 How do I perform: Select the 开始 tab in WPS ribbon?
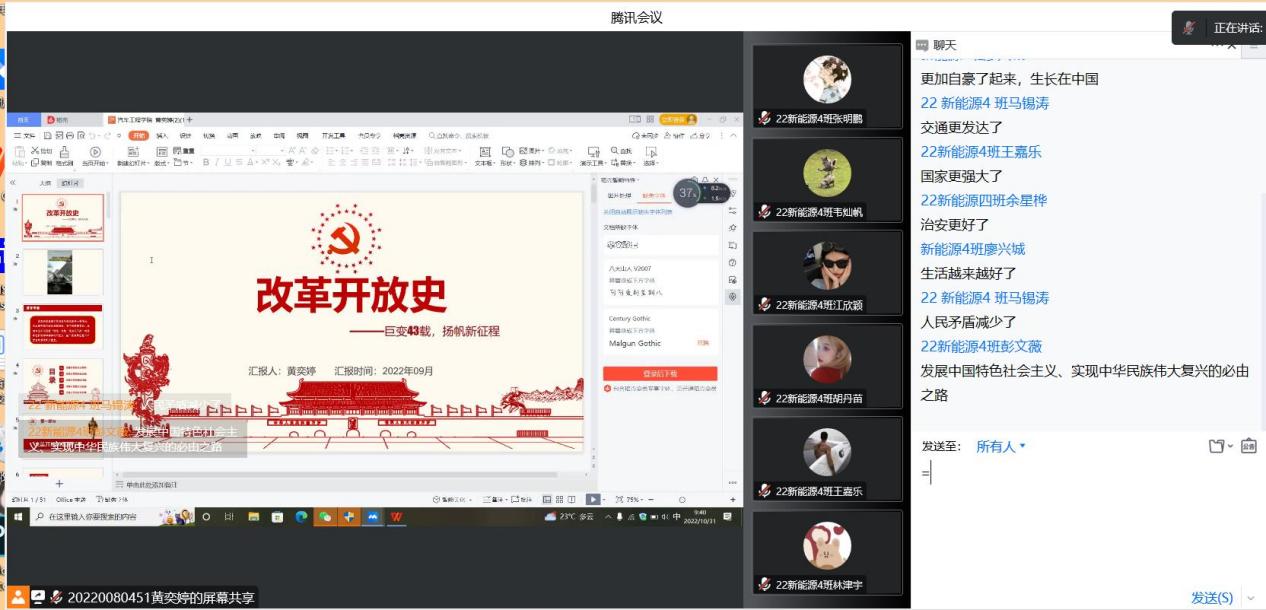pyautogui.click(x=139, y=135)
